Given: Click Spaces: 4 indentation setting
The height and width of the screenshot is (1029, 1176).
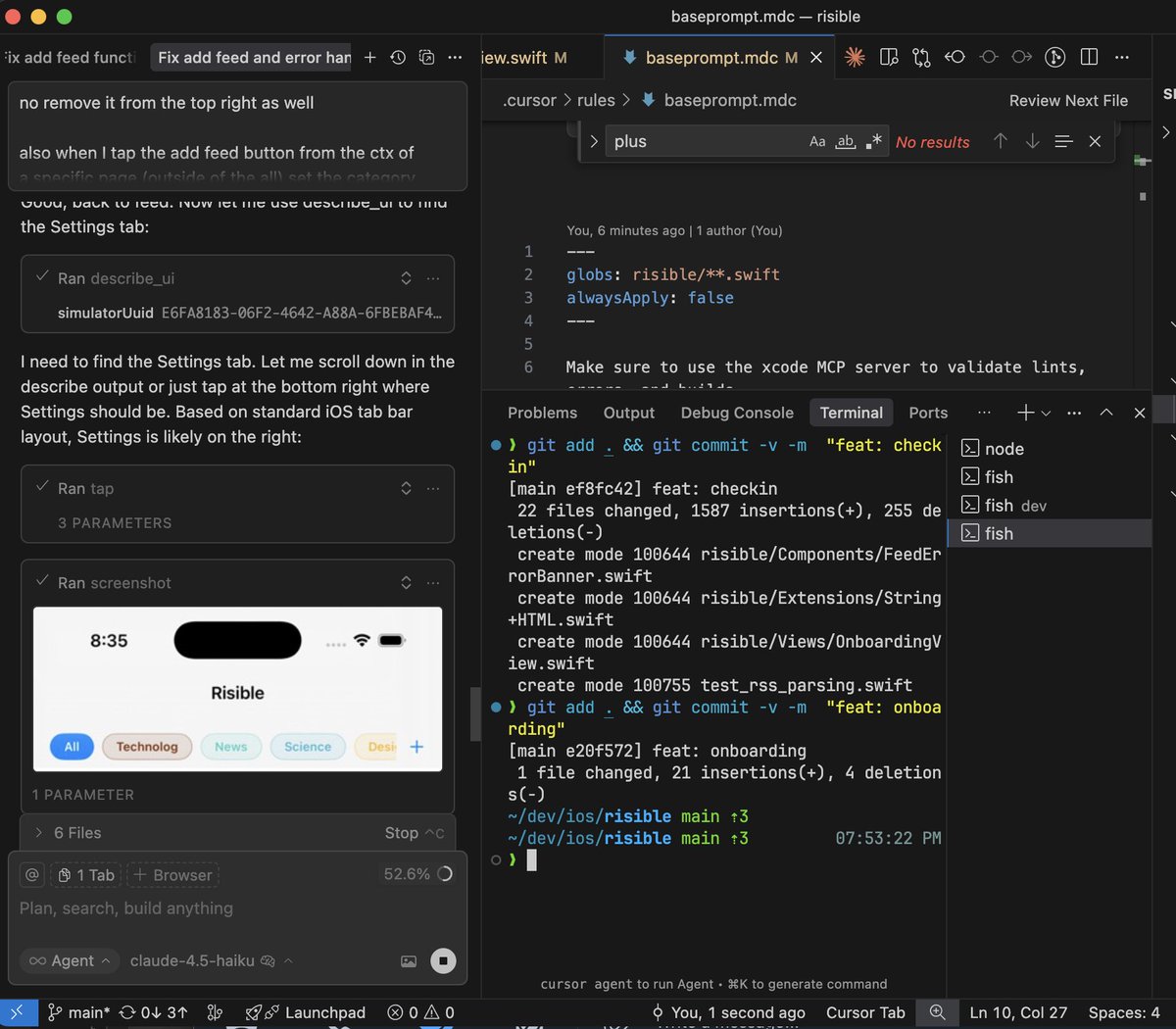Looking at the screenshot, I should (1124, 1012).
